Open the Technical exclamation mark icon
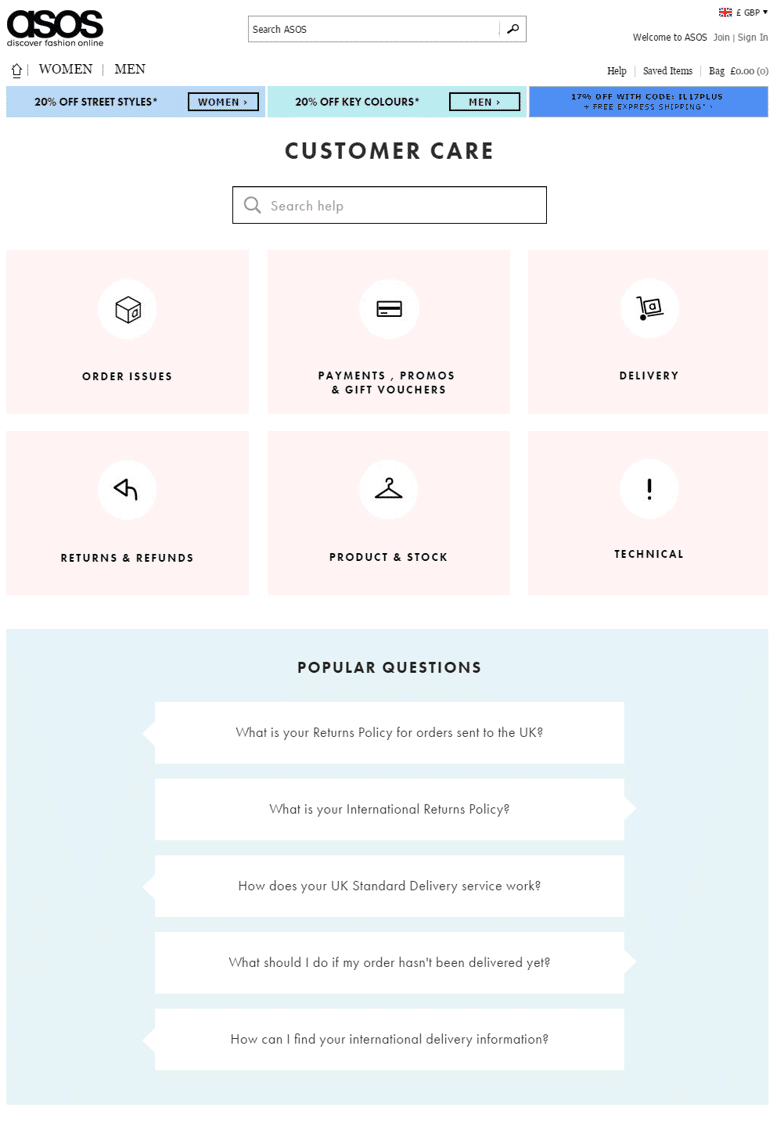The width and height of the screenshot is (777, 1125). [649, 489]
